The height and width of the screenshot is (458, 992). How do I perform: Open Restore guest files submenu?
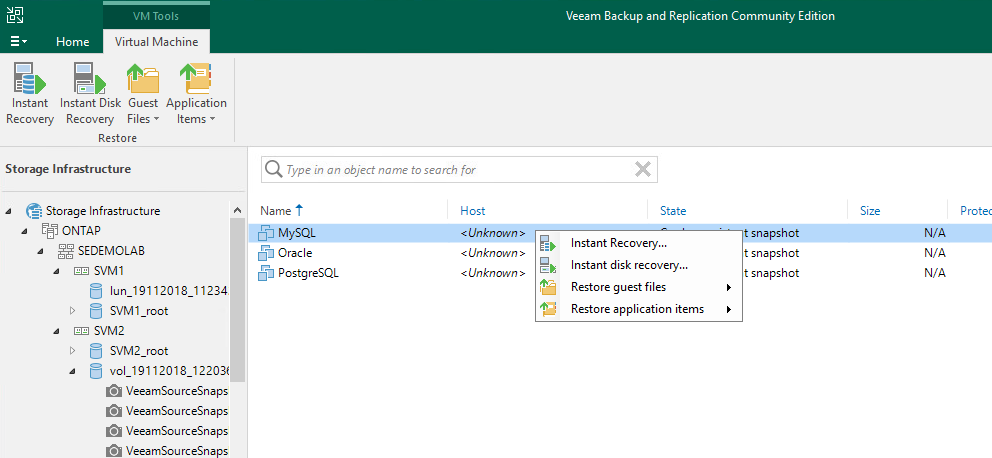638,287
